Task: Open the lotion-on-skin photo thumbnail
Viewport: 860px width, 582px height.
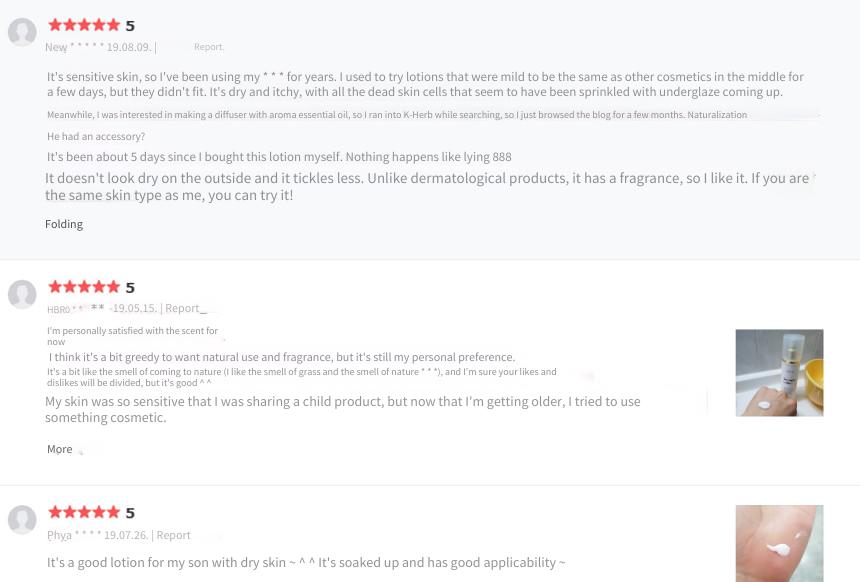Action: [x=779, y=544]
